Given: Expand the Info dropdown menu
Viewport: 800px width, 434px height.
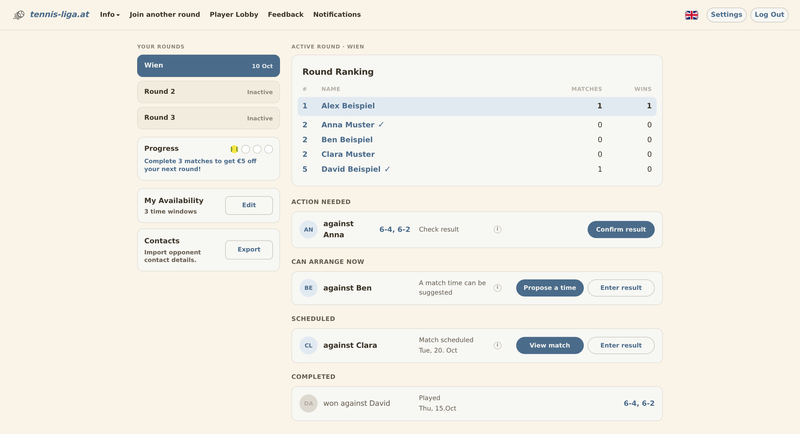Looking at the screenshot, I should 110,14.
